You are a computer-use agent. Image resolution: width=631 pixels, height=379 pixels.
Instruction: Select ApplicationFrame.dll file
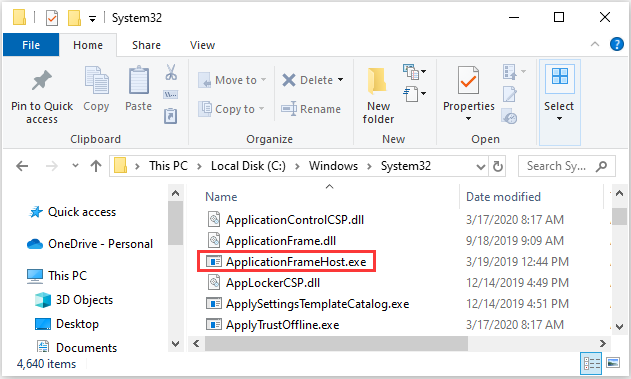tap(281, 241)
